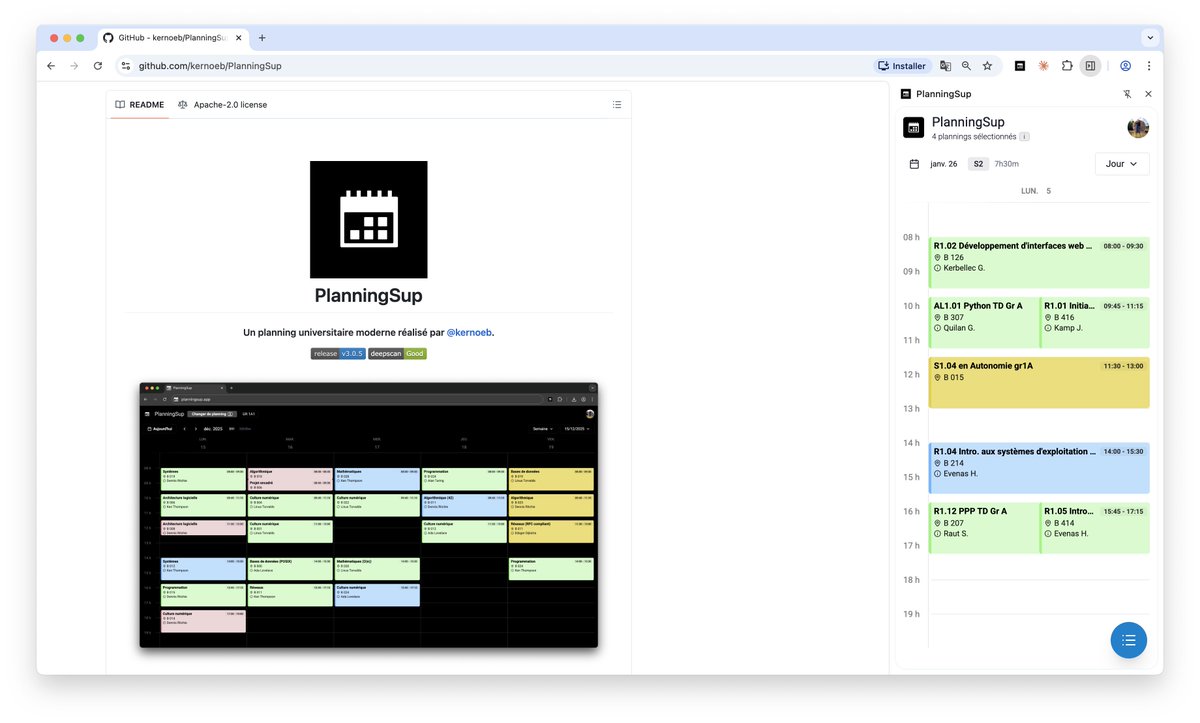Open the R1.05 Intro... 15:45 event
This screenshot has height=723, width=1200.
[x=1095, y=528]
